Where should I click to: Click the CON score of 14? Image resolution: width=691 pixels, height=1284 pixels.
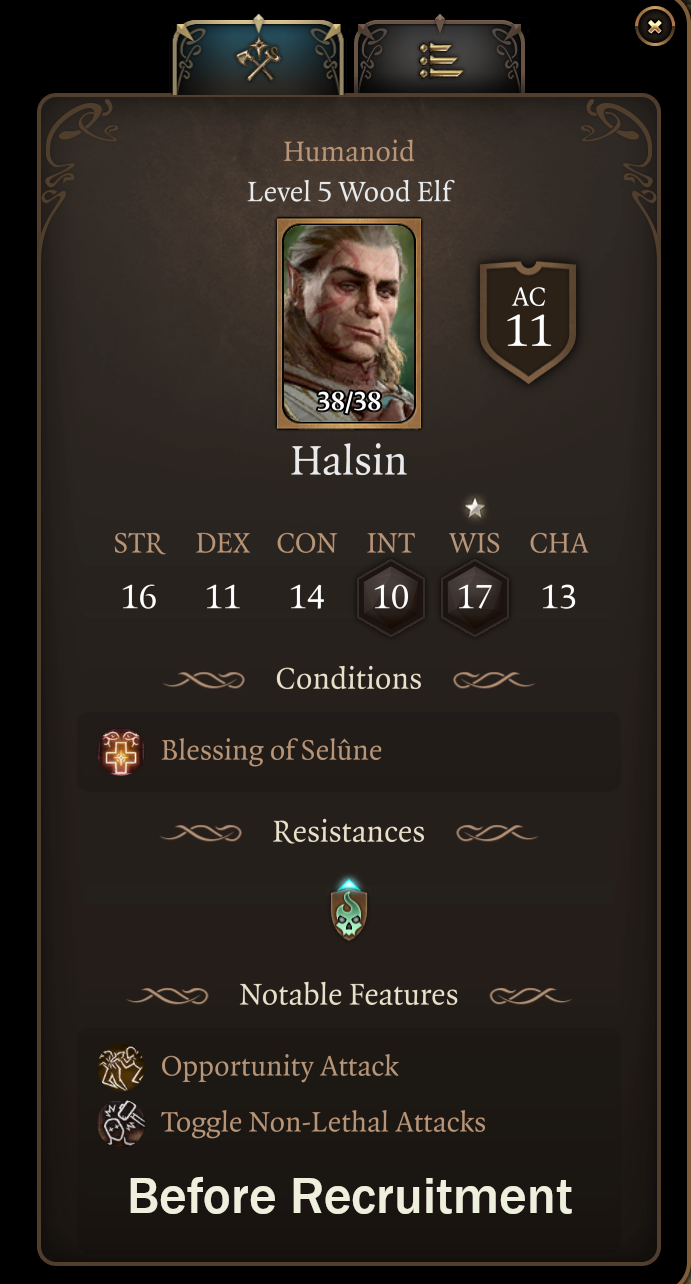point(306,597)
